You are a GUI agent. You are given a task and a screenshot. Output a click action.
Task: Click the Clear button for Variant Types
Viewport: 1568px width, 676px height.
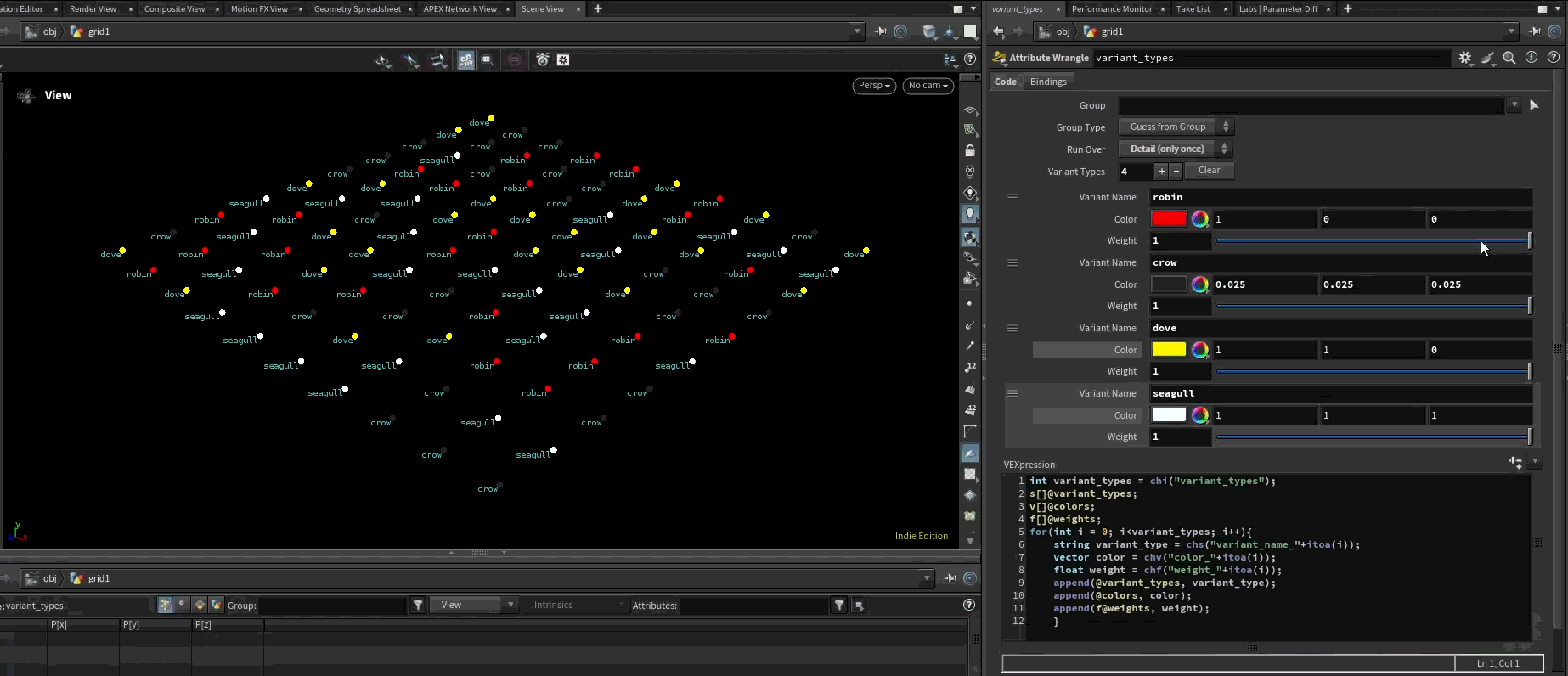point(1209,171)
